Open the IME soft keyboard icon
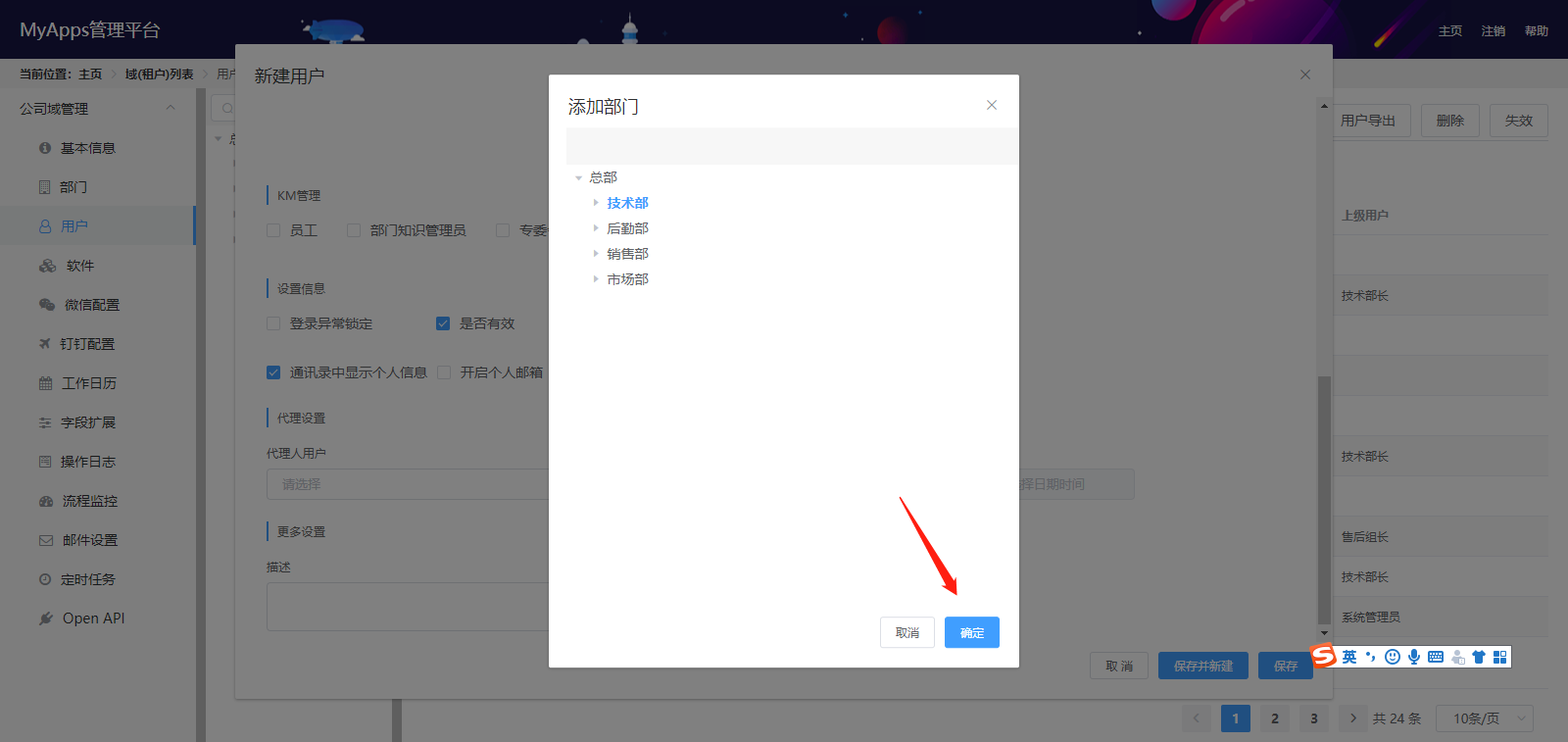 click(x=1436, y=657)
